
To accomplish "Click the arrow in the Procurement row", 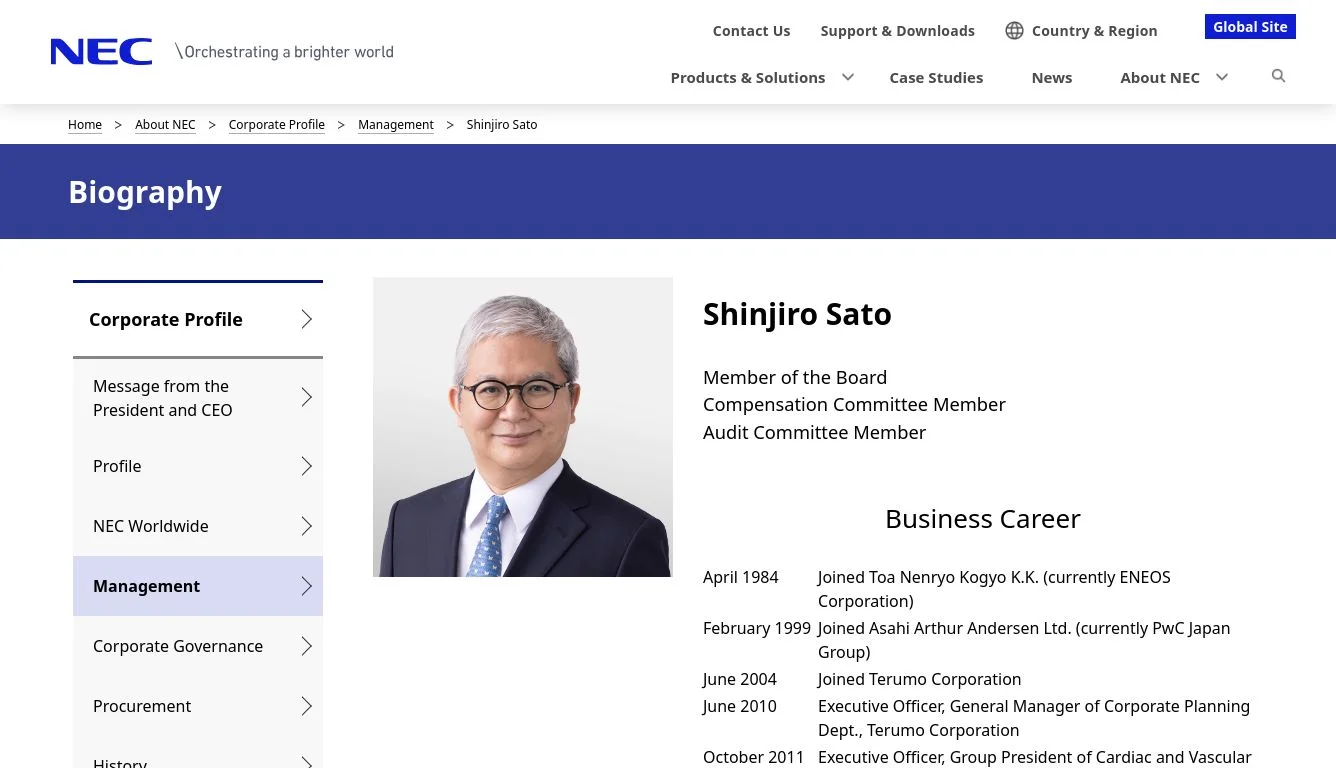I will pyautogui.click(x=307, y=706).
